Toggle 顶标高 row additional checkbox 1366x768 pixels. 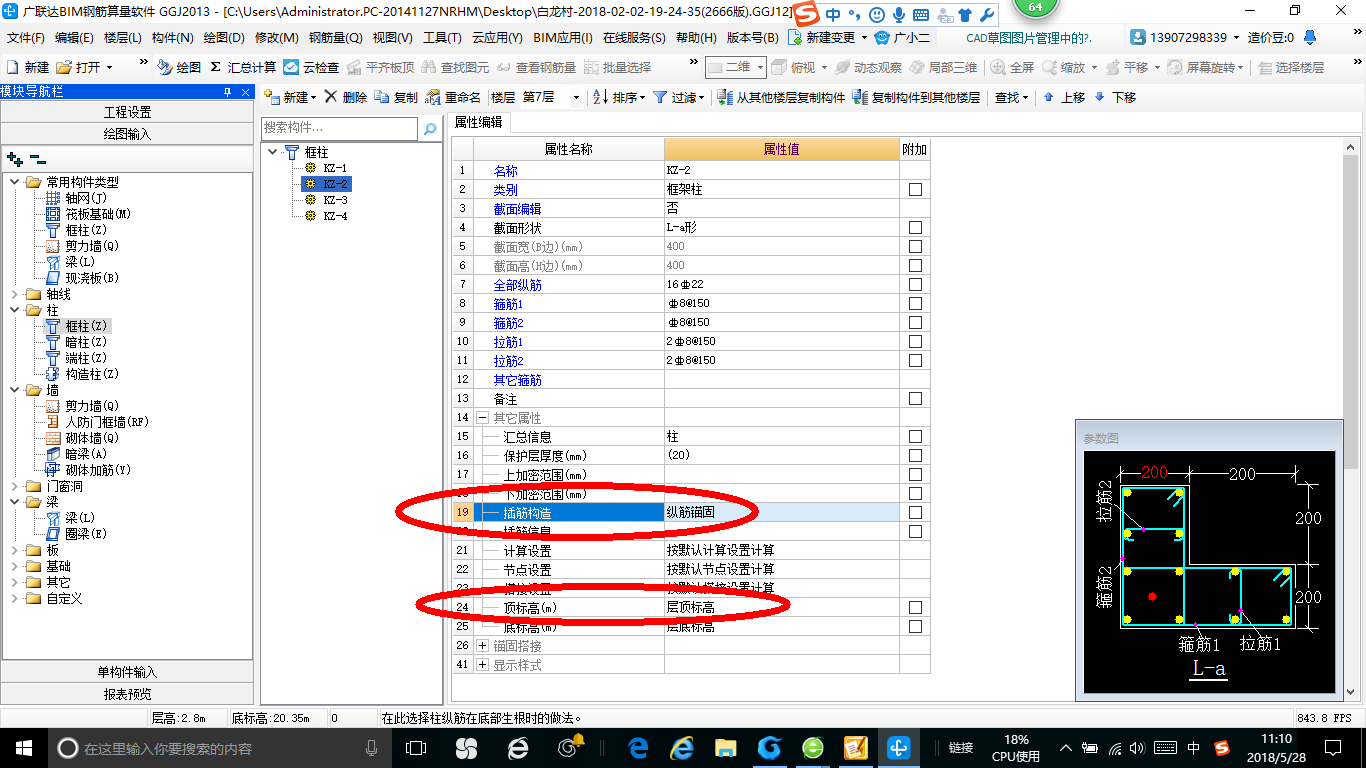pos(915,608)
